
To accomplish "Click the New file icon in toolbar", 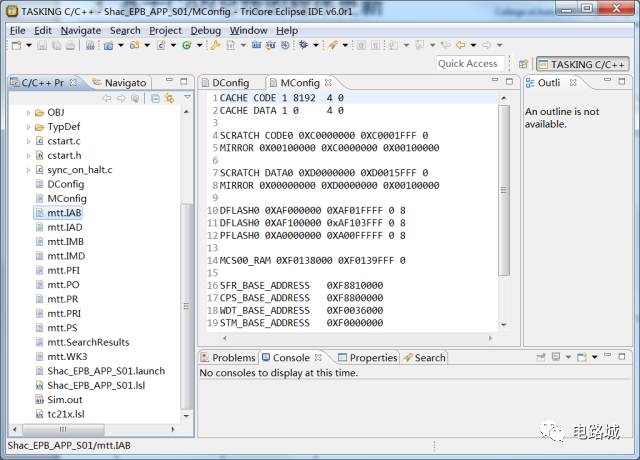I will pos(18,46).
